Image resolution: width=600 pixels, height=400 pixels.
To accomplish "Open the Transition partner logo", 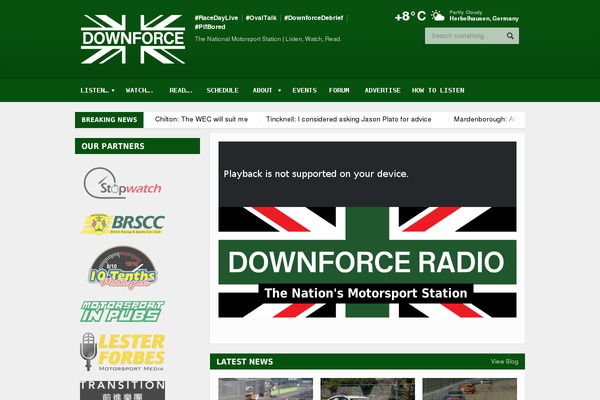I will click(x=122, y=390).
